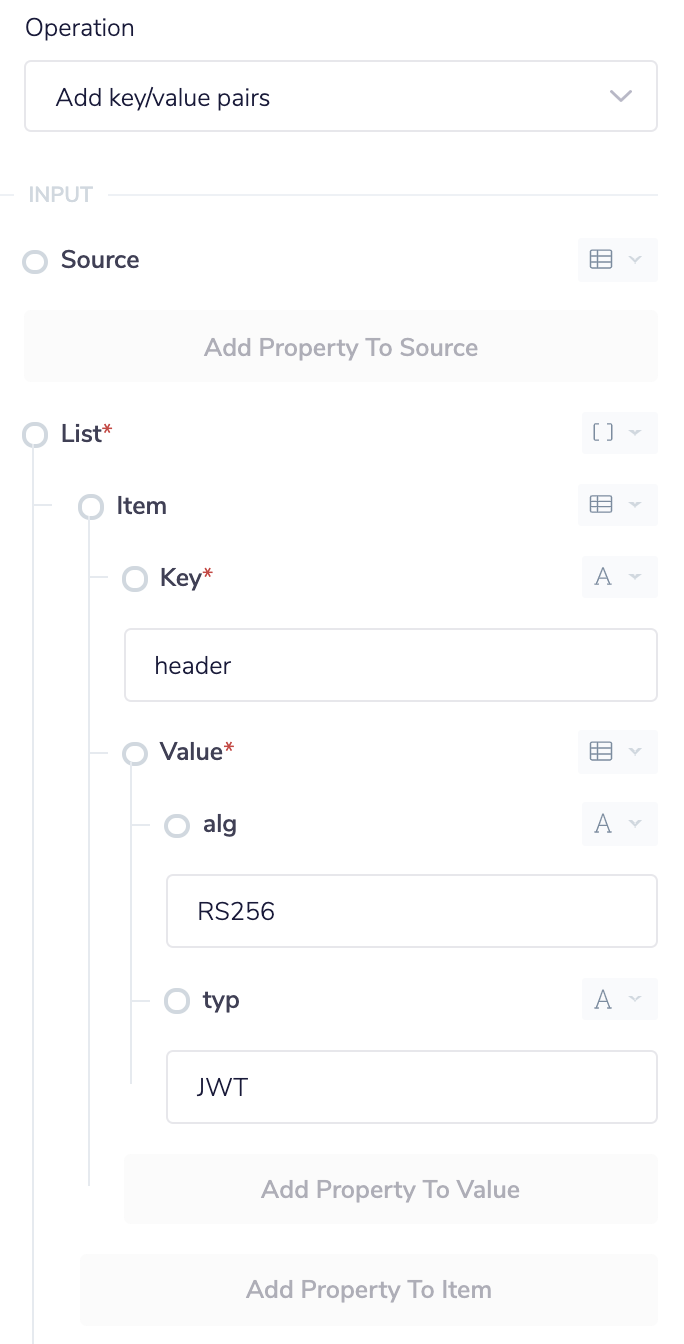Select the Source radio button
The height and width of the screenshot is (1344, 684).
pyautogui.click(x=35, y=261)
